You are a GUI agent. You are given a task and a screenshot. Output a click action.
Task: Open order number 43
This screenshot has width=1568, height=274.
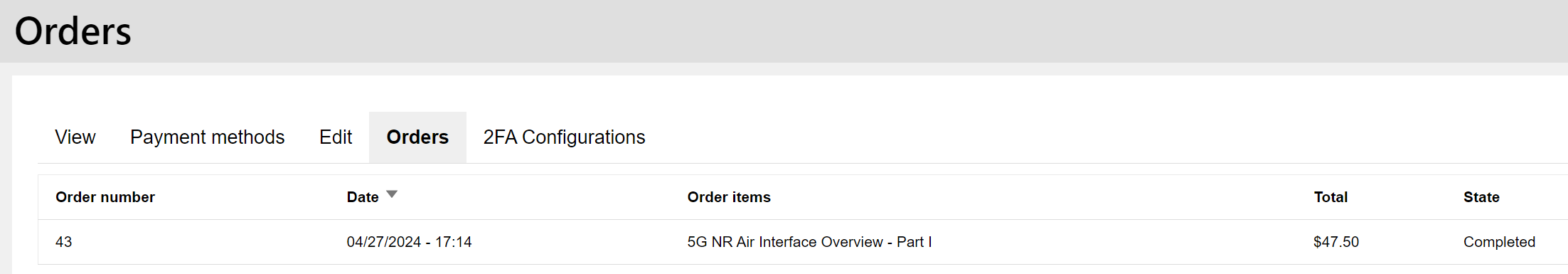pos(64,242)
